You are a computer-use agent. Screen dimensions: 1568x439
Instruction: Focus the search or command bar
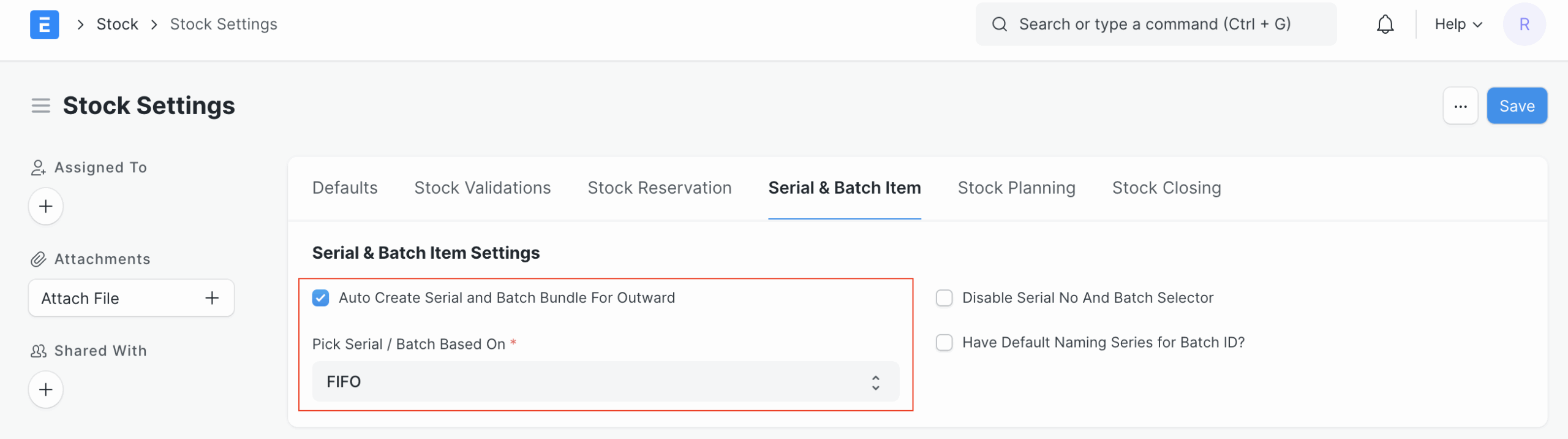[1155, 25]
